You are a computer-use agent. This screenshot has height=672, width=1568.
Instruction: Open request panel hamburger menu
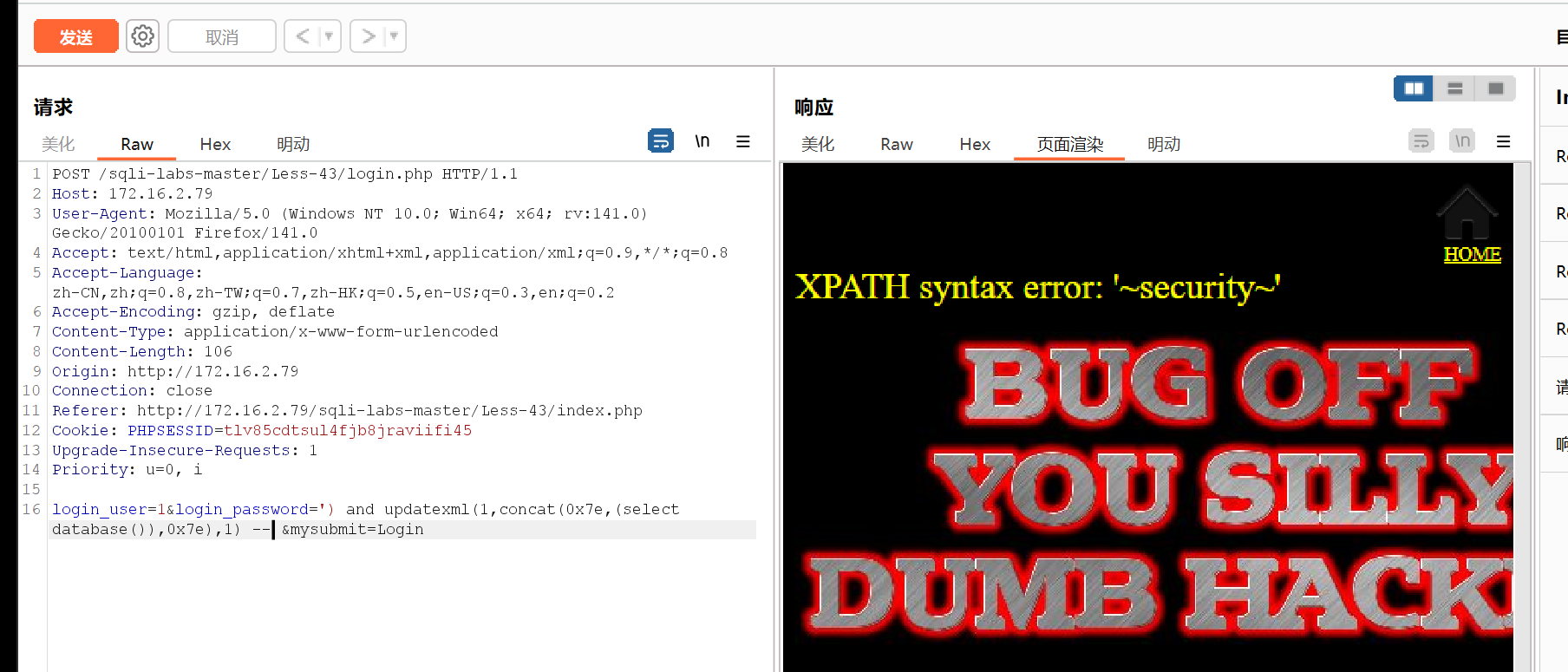click(743, 141)
